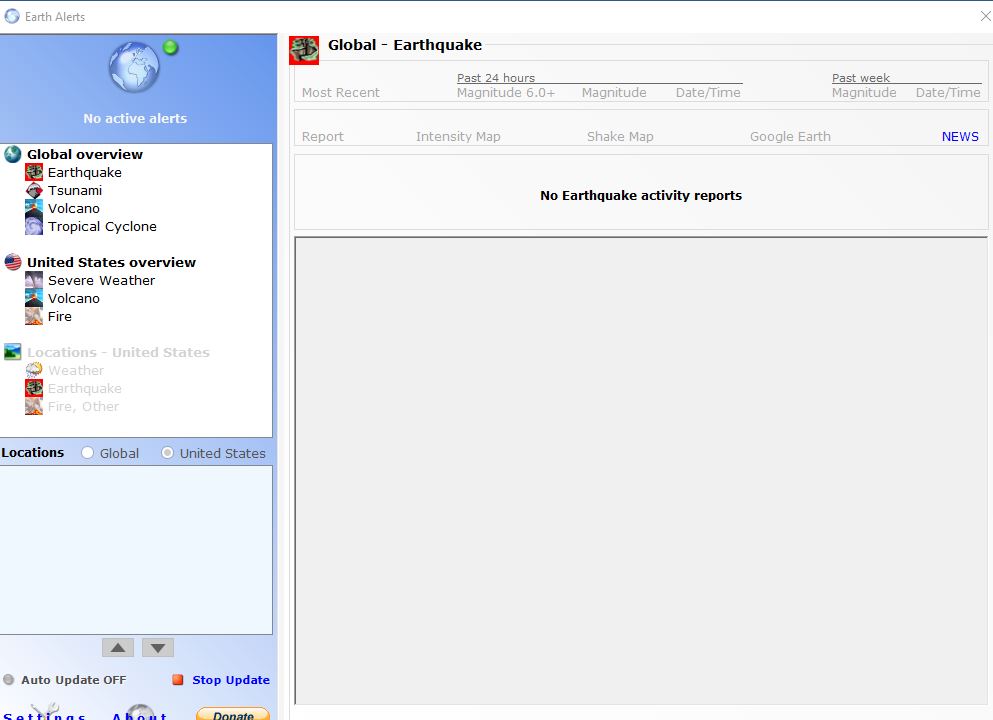
Task: Click the green status indicator dot
Action: [x=170, y=47]
